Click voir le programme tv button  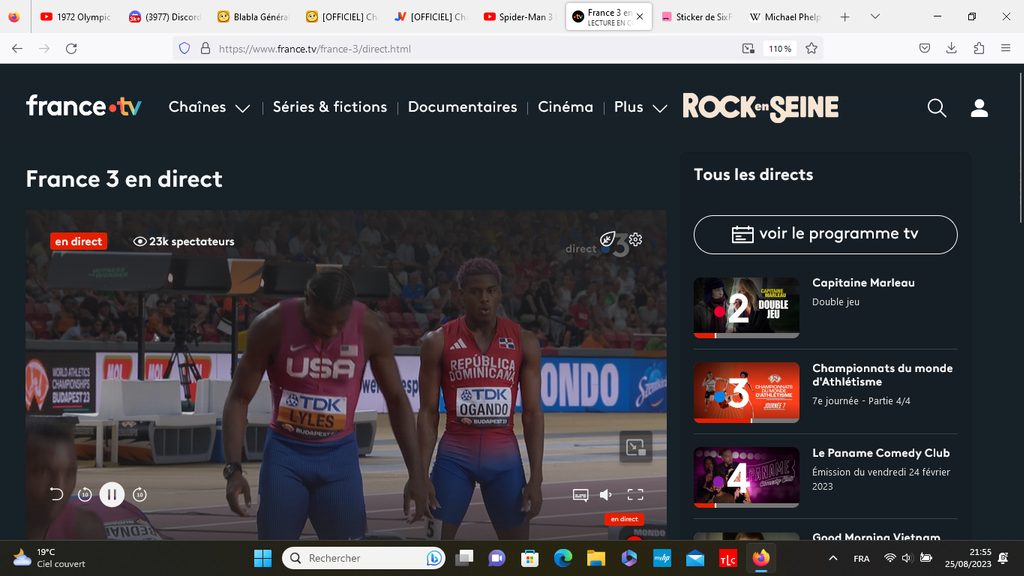tap(825, 234)
